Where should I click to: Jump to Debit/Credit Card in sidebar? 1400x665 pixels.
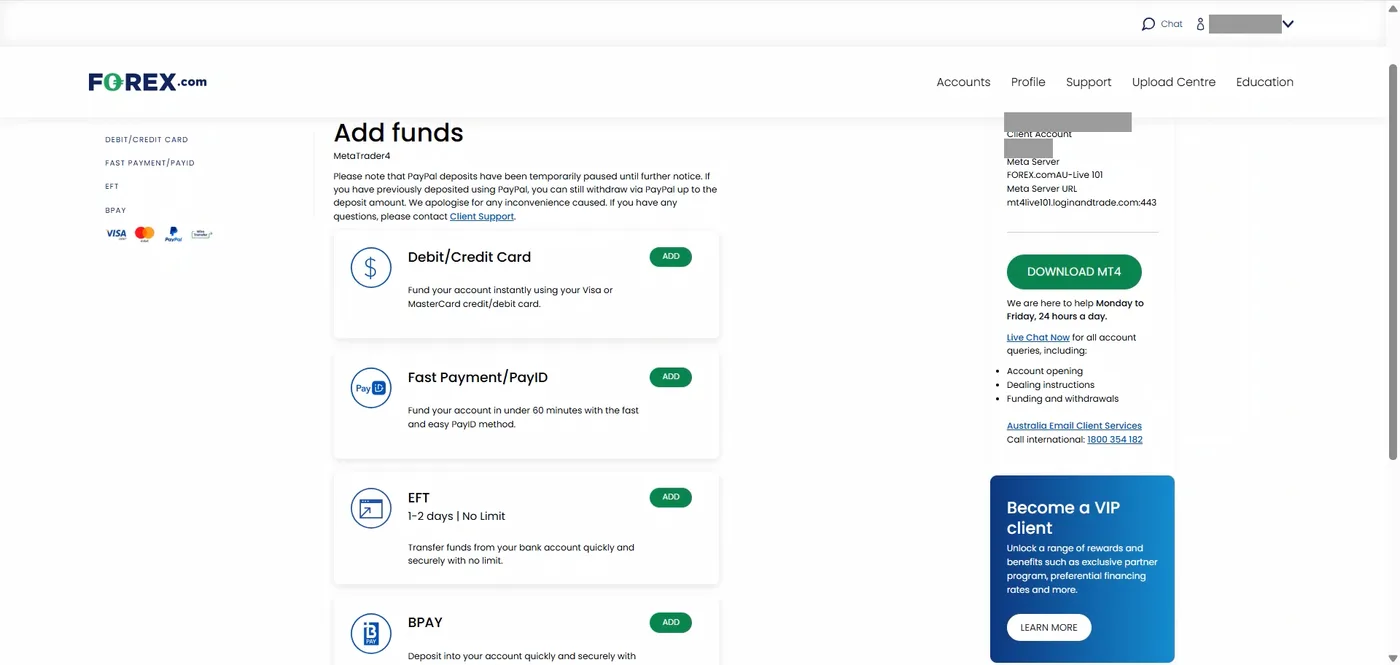tap(146, 140)
